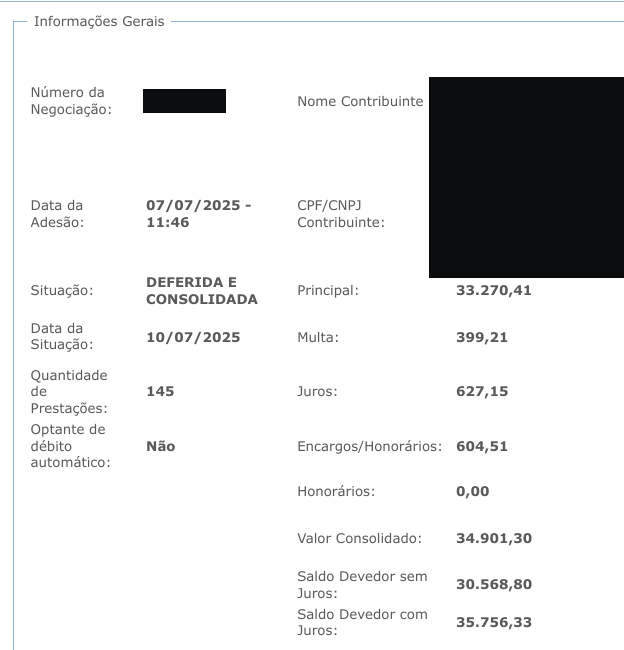624x650 pixels.
Task: Click the 'Honorários:' label beside 0,00
Action: pos(336,491)
